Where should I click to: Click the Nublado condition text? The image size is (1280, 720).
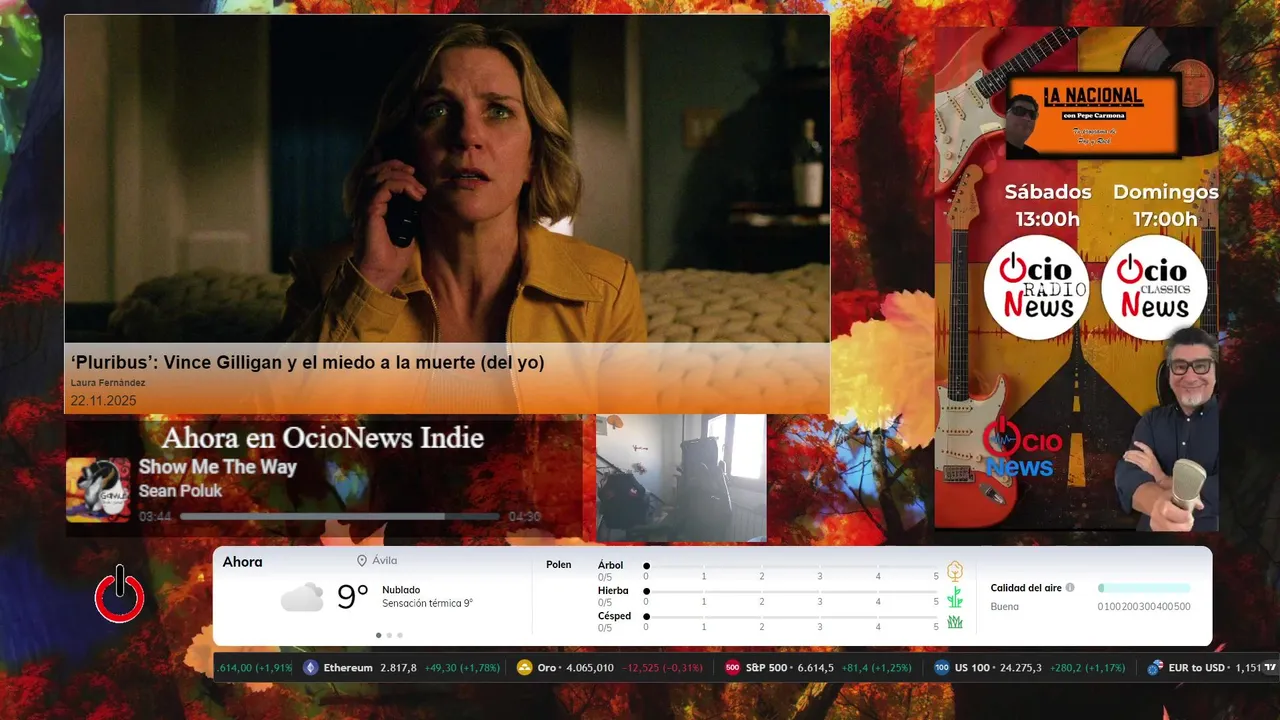(401, 590)
